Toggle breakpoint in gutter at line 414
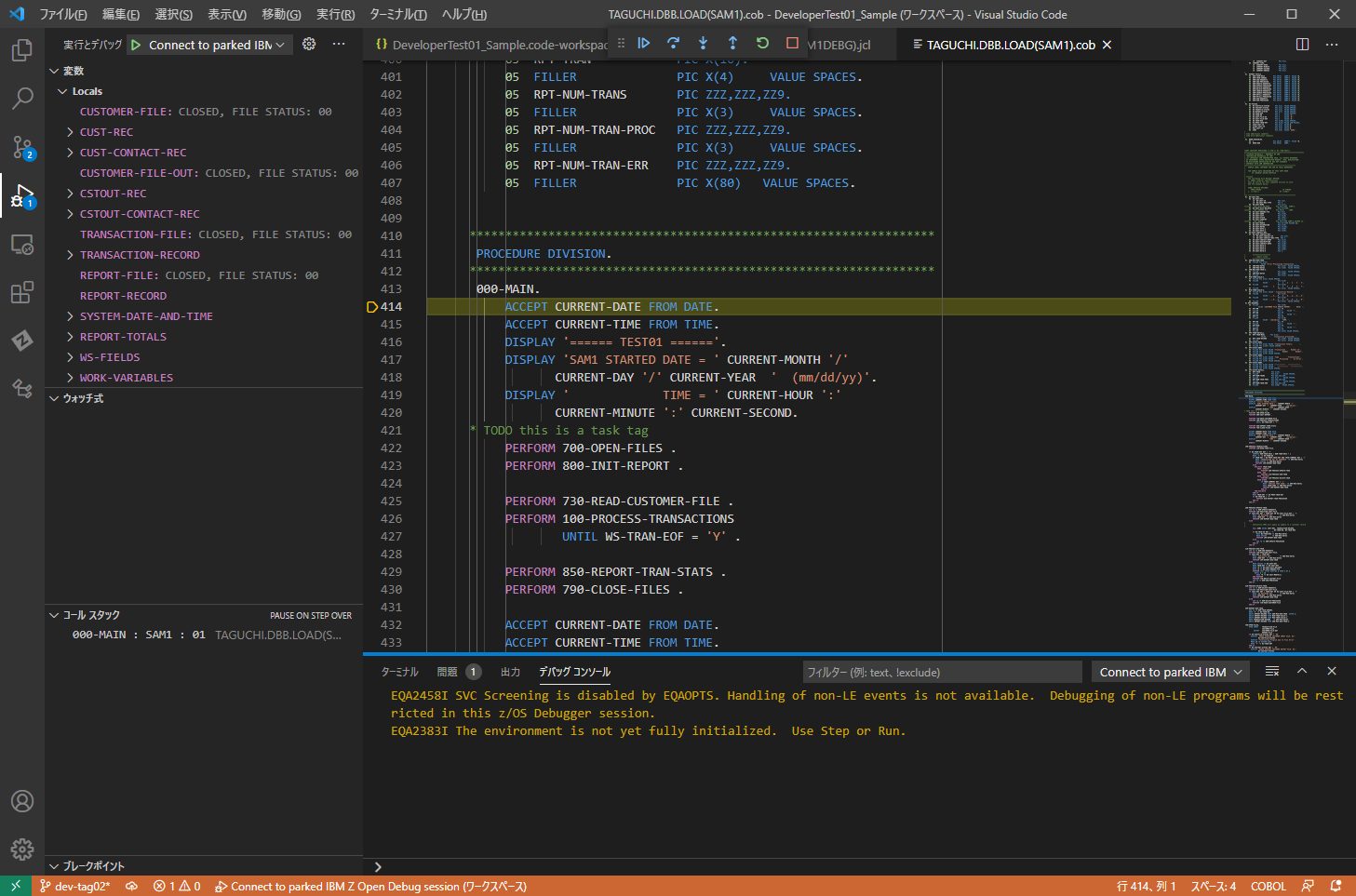The height and width of the screenshot is (896, 1356). (x=372, y=307)
